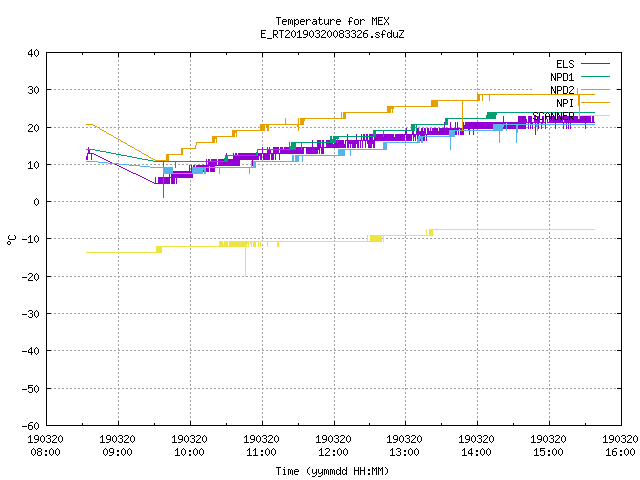Image resolution: width=640 pixels, height=480 pixels.
Task: Click the x-axis tick label 08:00
Action: click(45, 452)
